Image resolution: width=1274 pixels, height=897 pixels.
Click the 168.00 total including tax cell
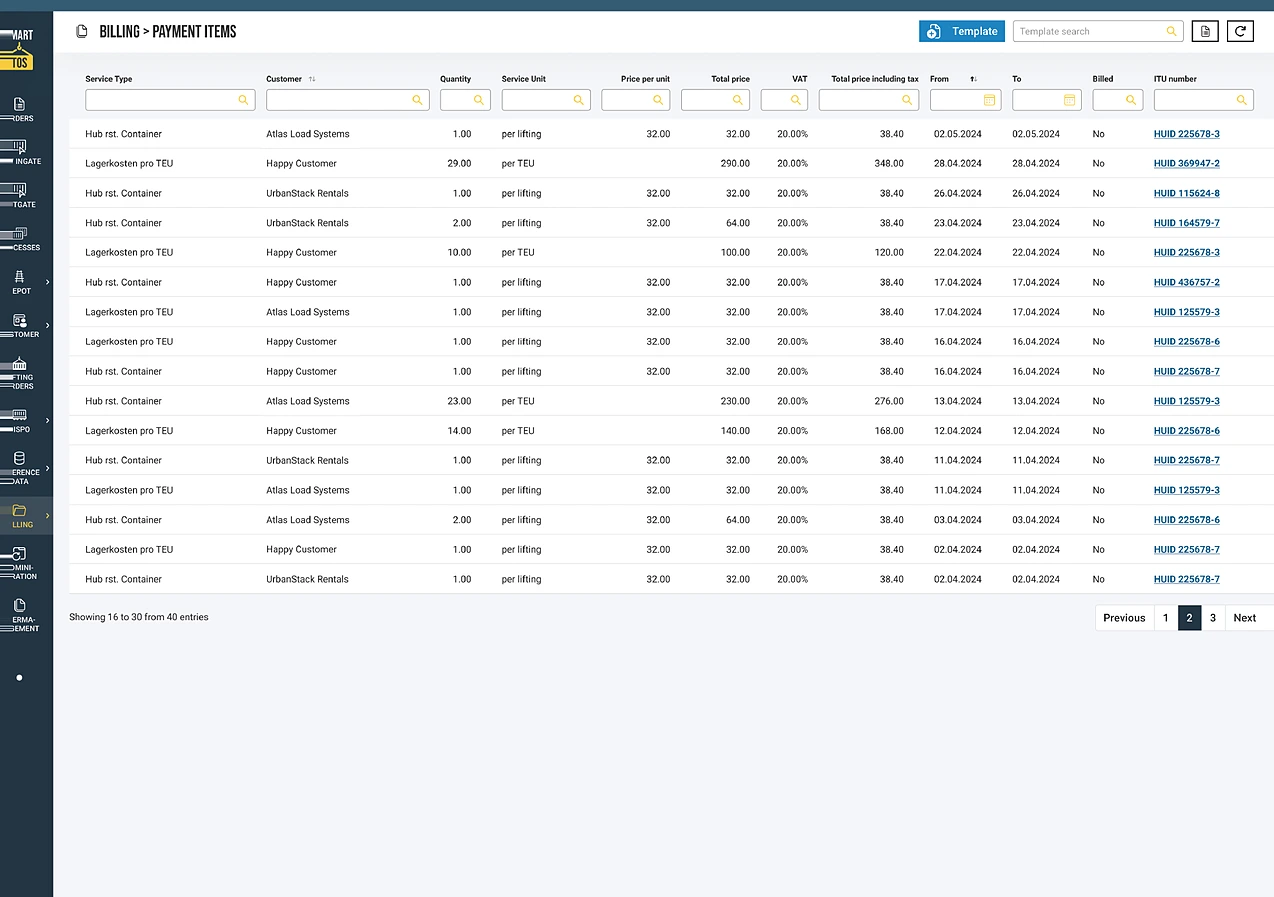click(887, 431)
